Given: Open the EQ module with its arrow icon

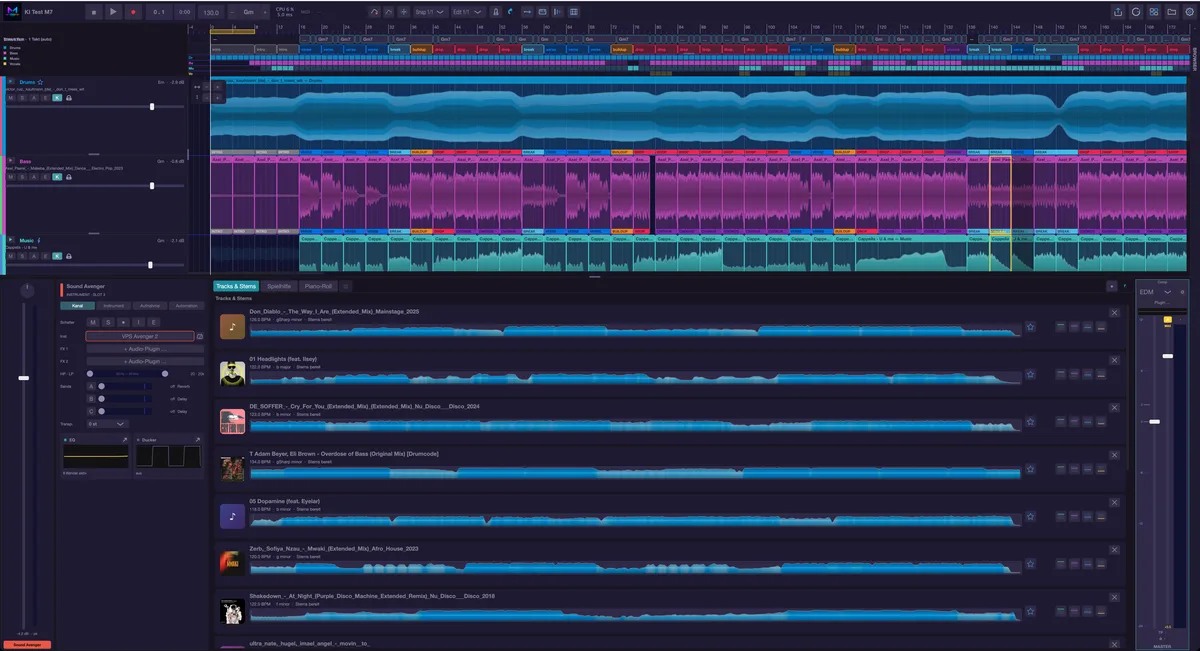Looking at the screenshot, I should 126,440.
